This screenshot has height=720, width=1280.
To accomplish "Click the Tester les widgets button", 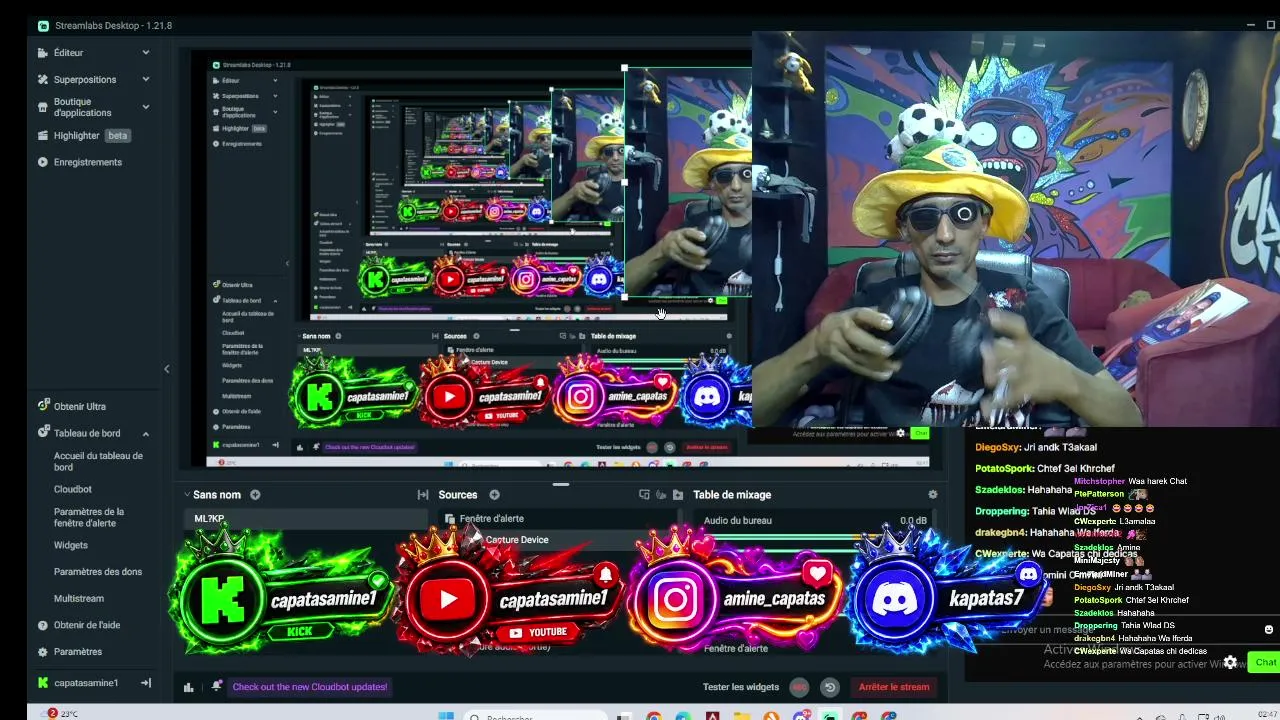I will coord(741,687).
